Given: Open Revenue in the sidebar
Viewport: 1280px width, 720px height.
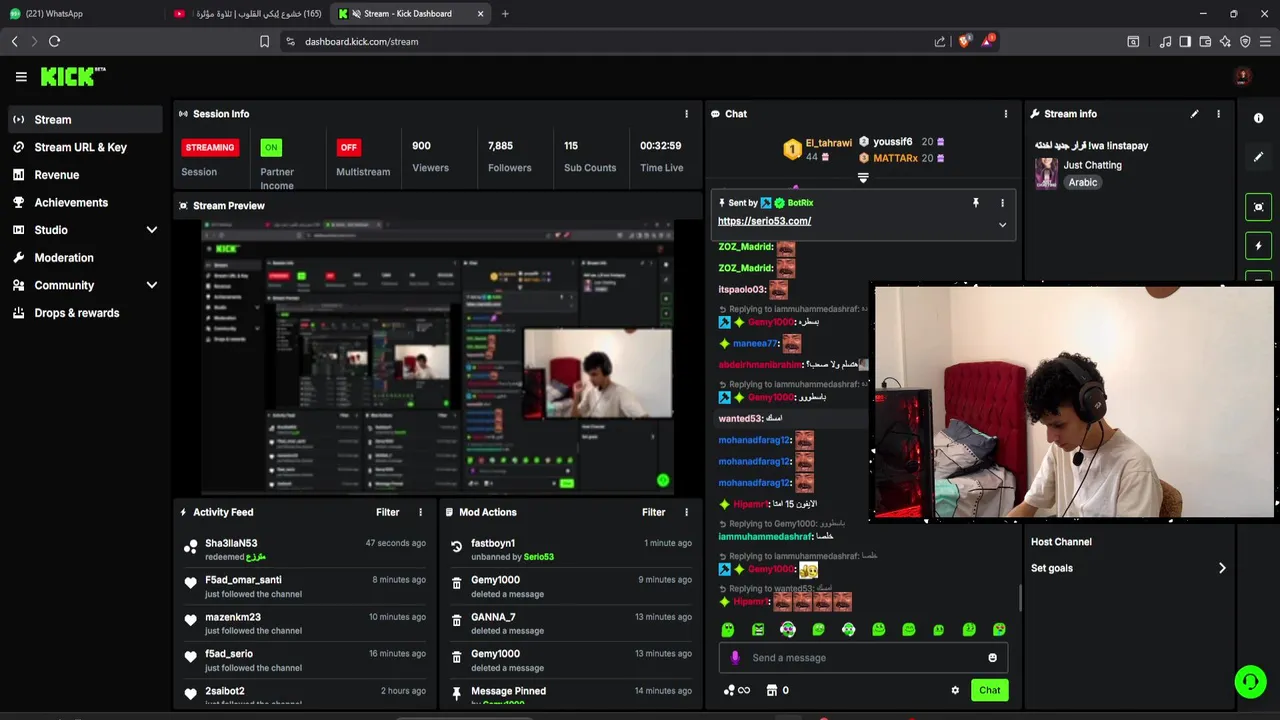Looking at the screenshot, I should (85, 175).
